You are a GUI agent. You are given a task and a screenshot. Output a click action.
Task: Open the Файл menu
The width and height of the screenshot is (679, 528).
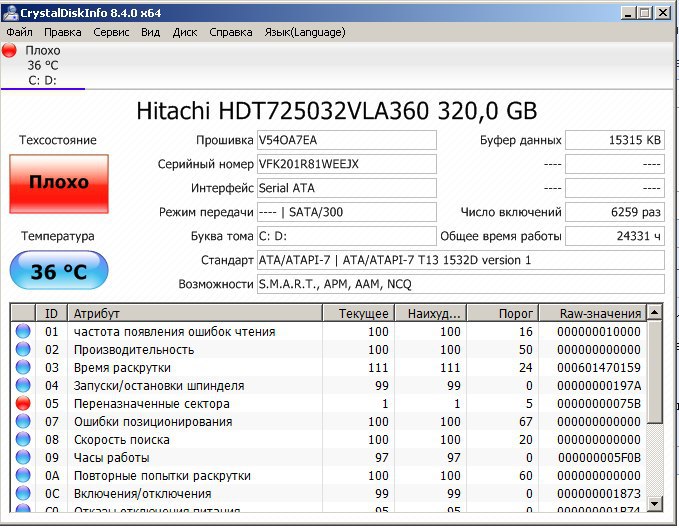tap(19, 32)
